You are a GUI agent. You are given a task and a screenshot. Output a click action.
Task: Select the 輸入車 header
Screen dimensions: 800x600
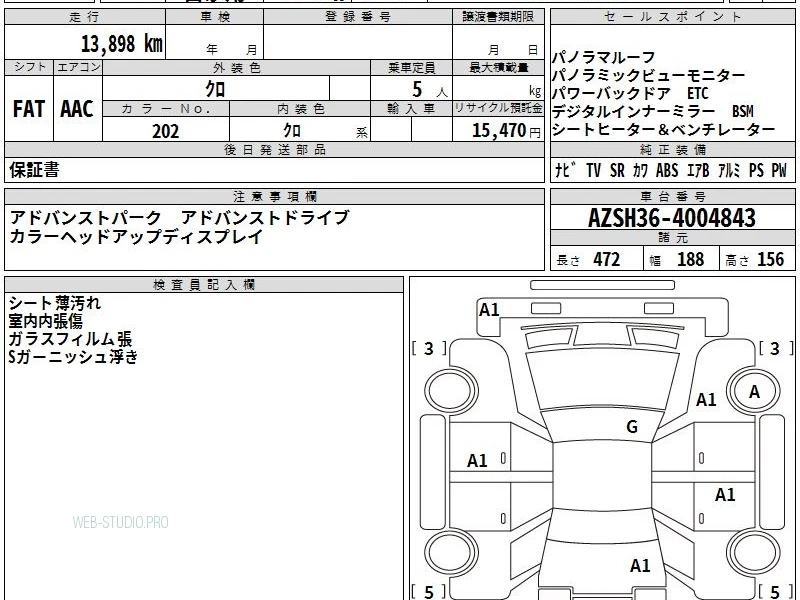click(x=411, y=109)
